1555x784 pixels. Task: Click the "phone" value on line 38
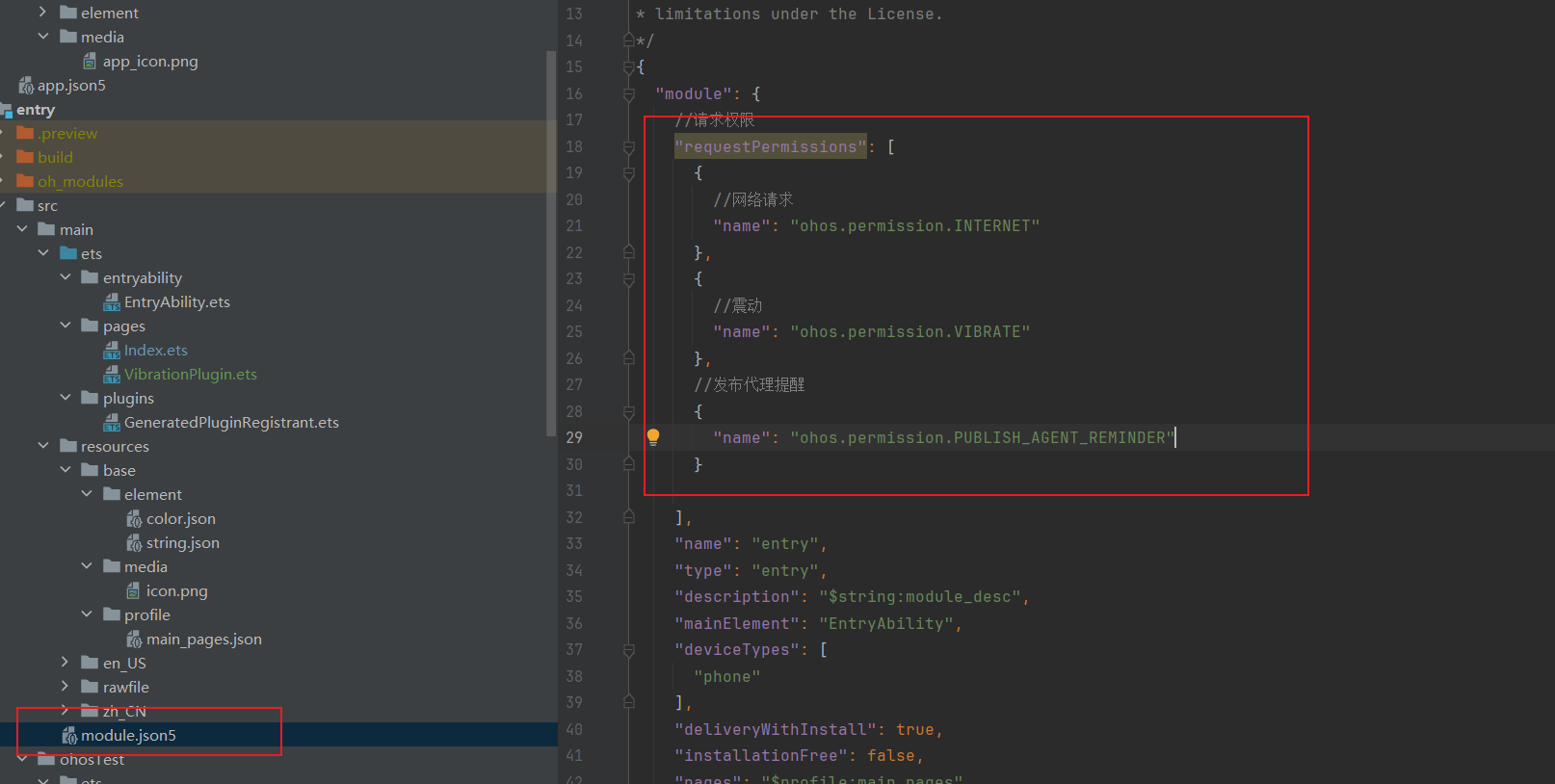click(727, 677)
